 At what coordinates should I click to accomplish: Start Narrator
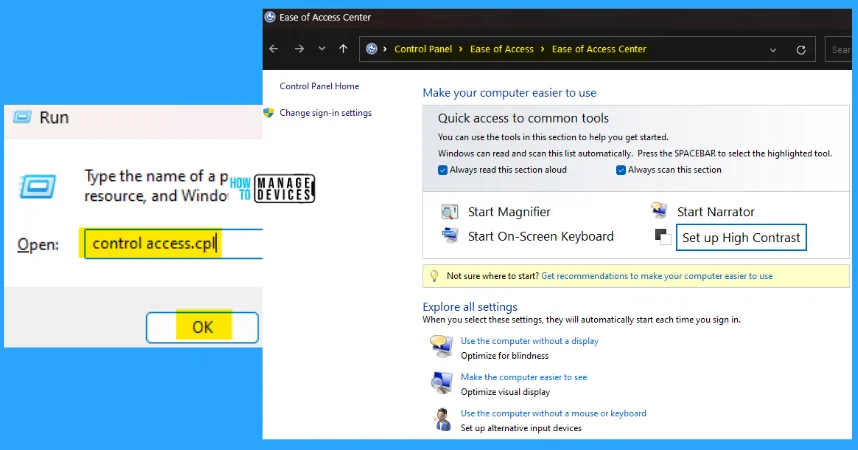coord(716,212)
